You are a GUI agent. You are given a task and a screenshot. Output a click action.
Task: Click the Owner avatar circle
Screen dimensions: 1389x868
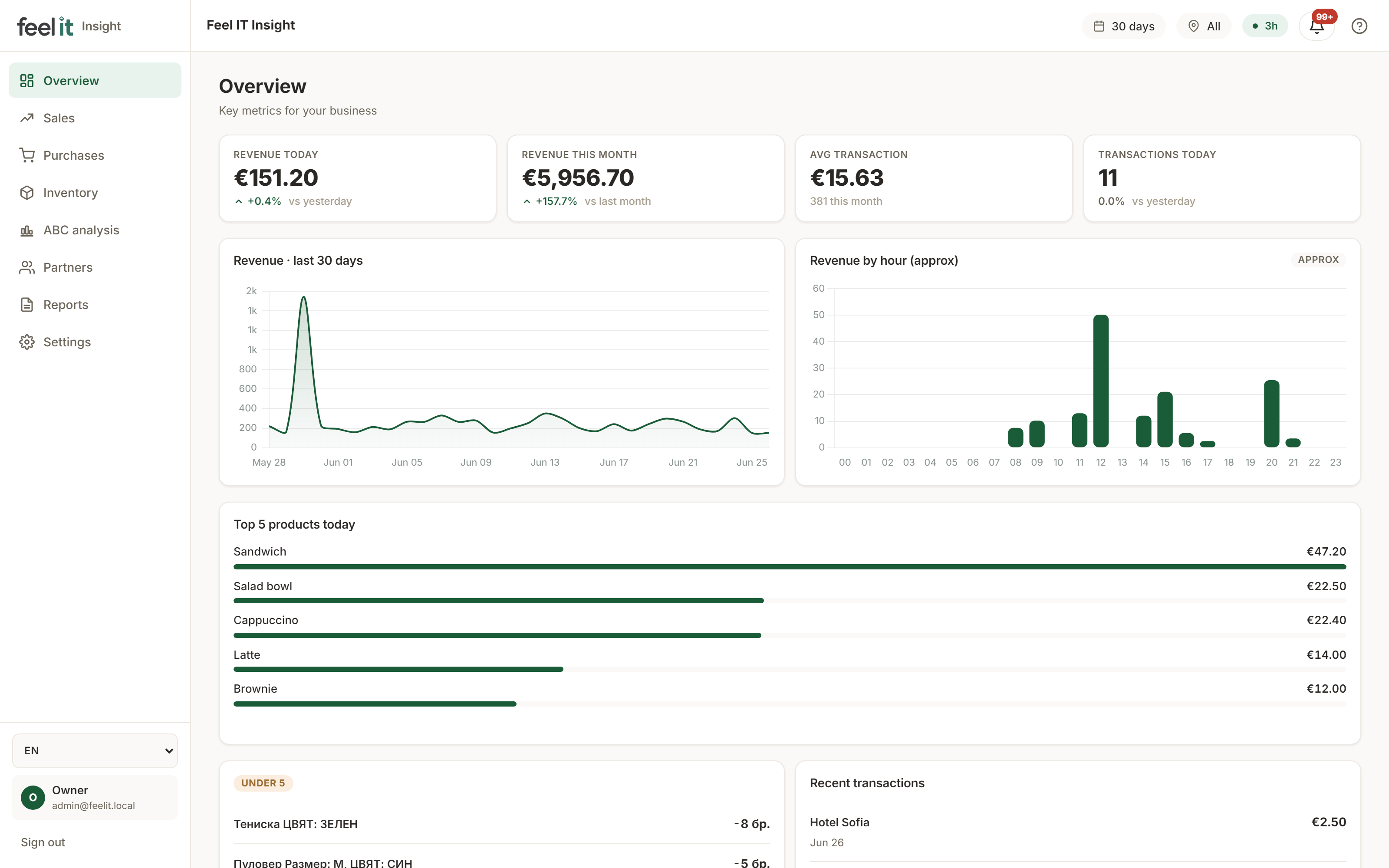(33, 797)
